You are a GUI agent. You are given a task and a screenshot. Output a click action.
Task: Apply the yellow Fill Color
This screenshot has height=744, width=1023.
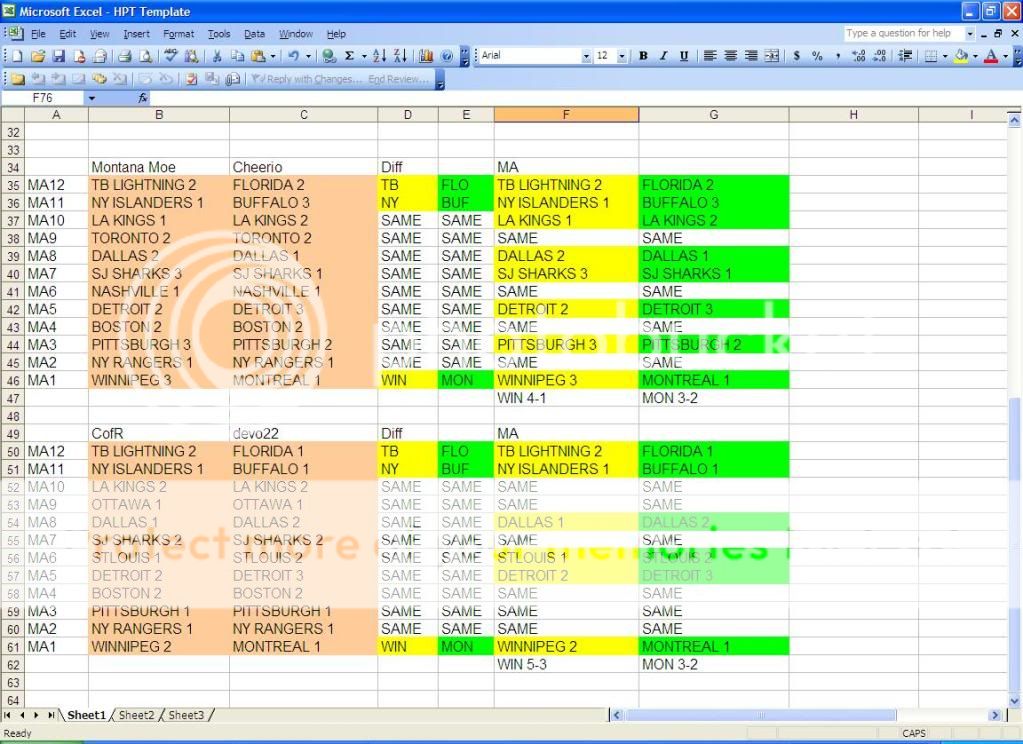[x=961, y=56]
